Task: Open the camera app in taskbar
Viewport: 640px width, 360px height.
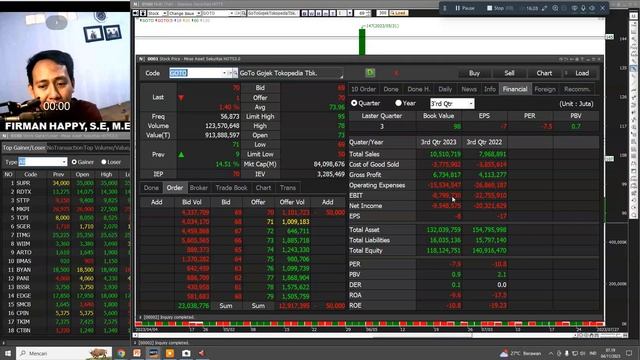Action: [x=186, y=353]
